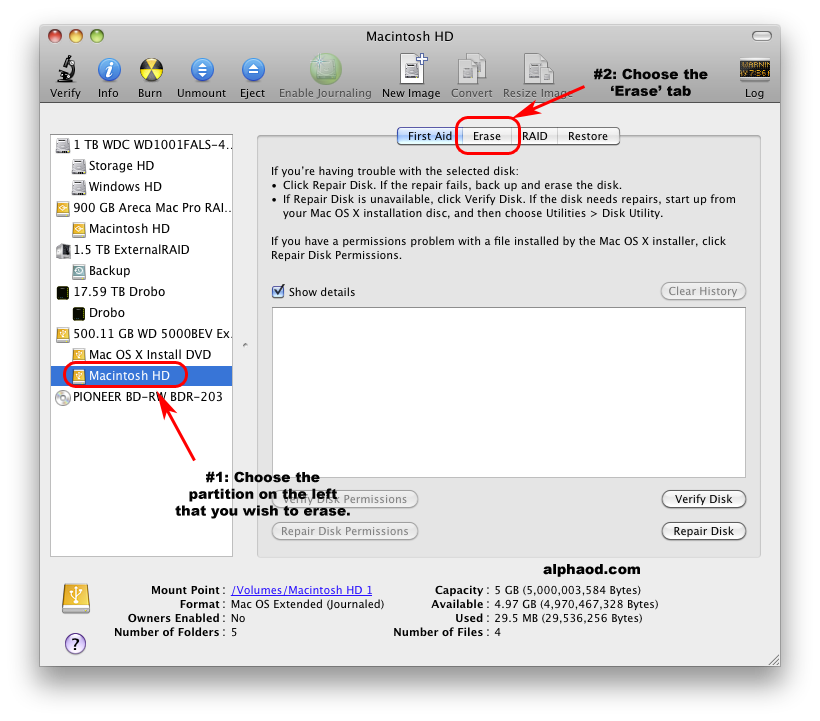Image resolution: width=820 pixels, height=721 pixels.
Task: Open the Log toolbar icon
Action: (x=755, y=70)
